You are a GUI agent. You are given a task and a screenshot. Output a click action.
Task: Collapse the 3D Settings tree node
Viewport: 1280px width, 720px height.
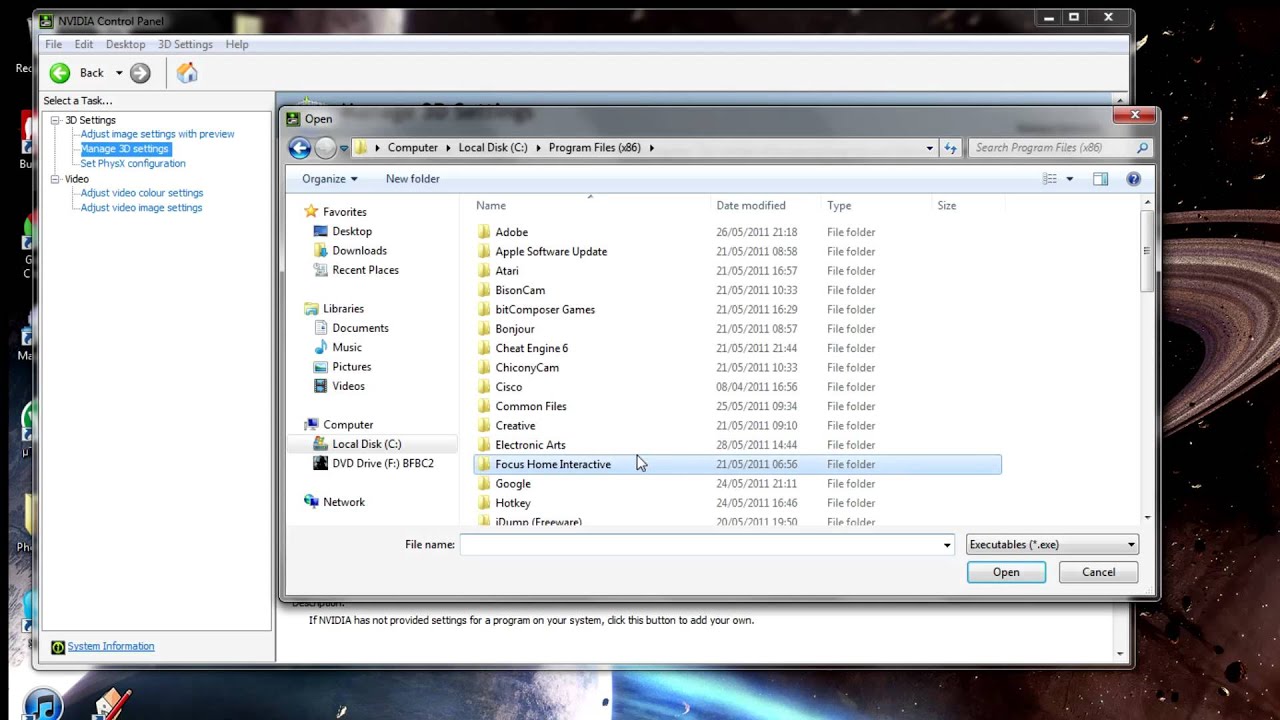tap(56, 120)
